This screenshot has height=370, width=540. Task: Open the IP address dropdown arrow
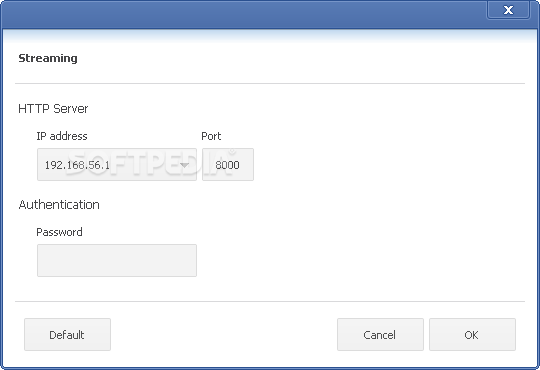coord(184,165)
